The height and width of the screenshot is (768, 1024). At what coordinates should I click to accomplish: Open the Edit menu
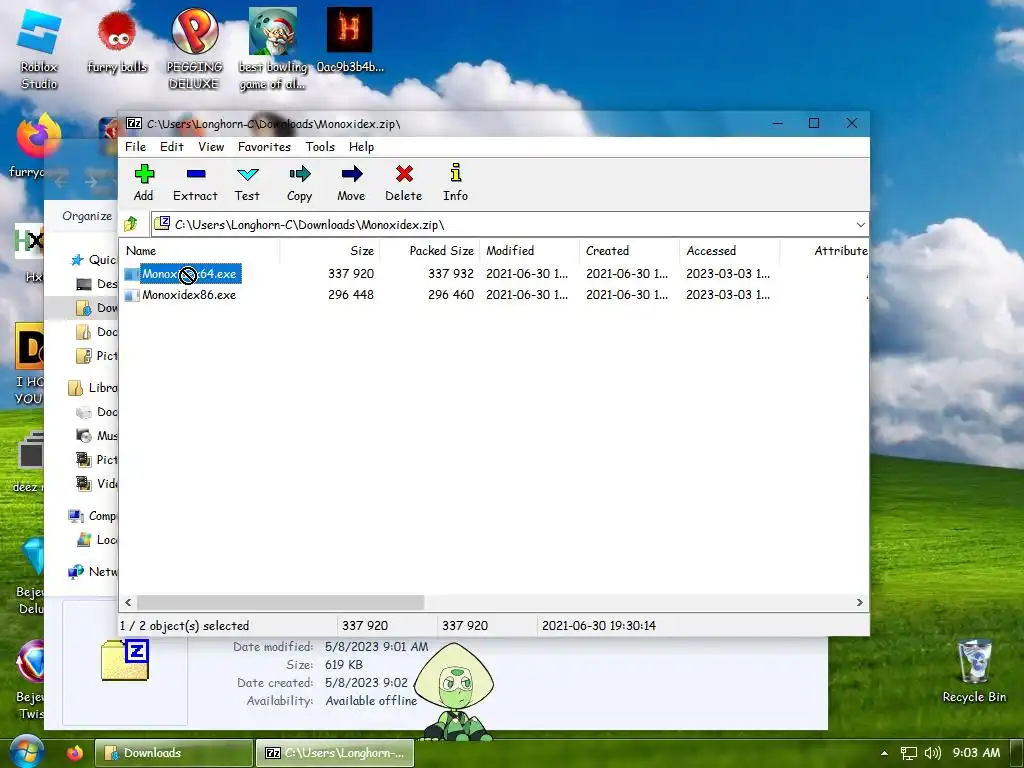coord(172,147)
